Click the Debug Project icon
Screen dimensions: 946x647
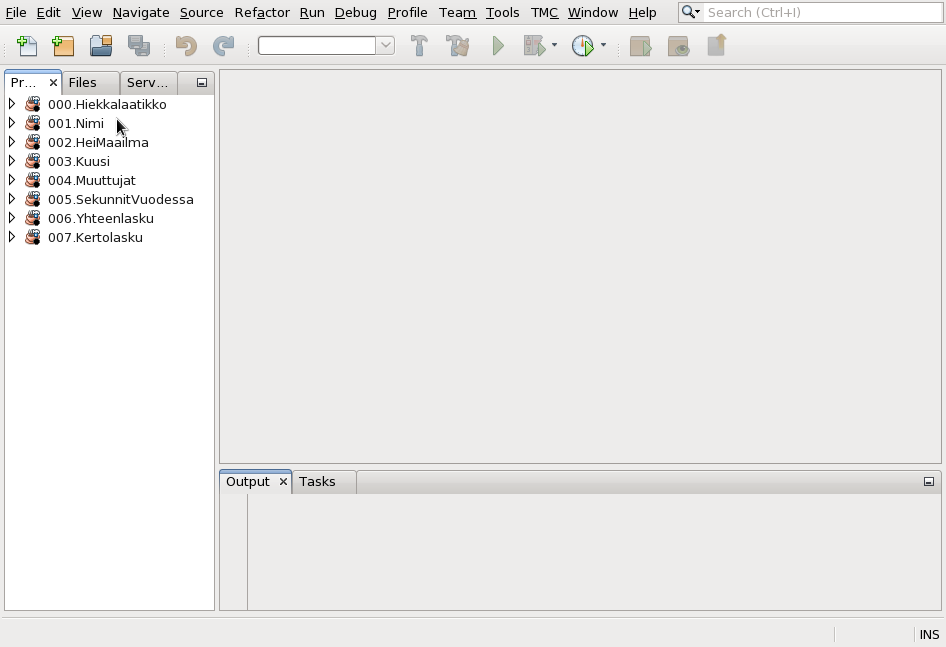click(535, 46)
